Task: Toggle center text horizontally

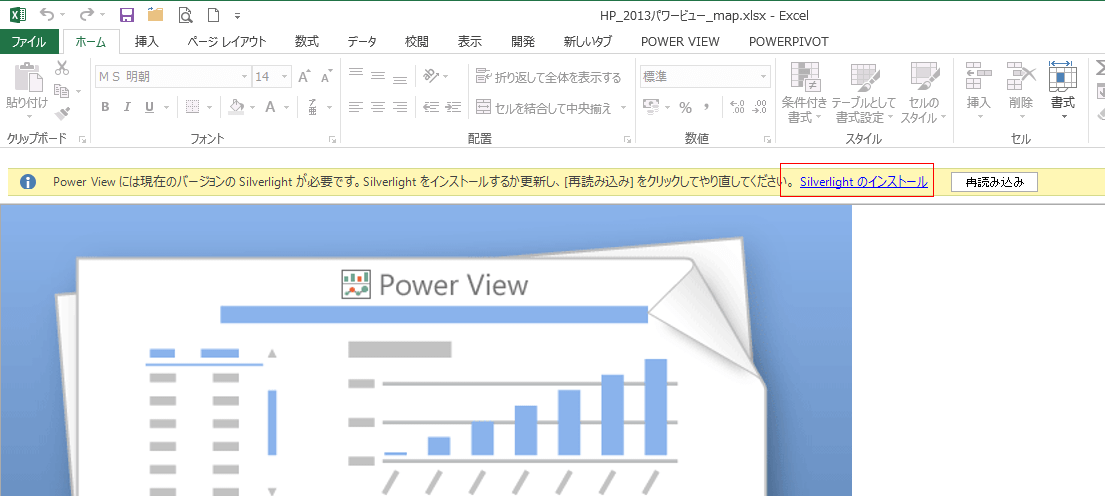Action: coord(378,107)
